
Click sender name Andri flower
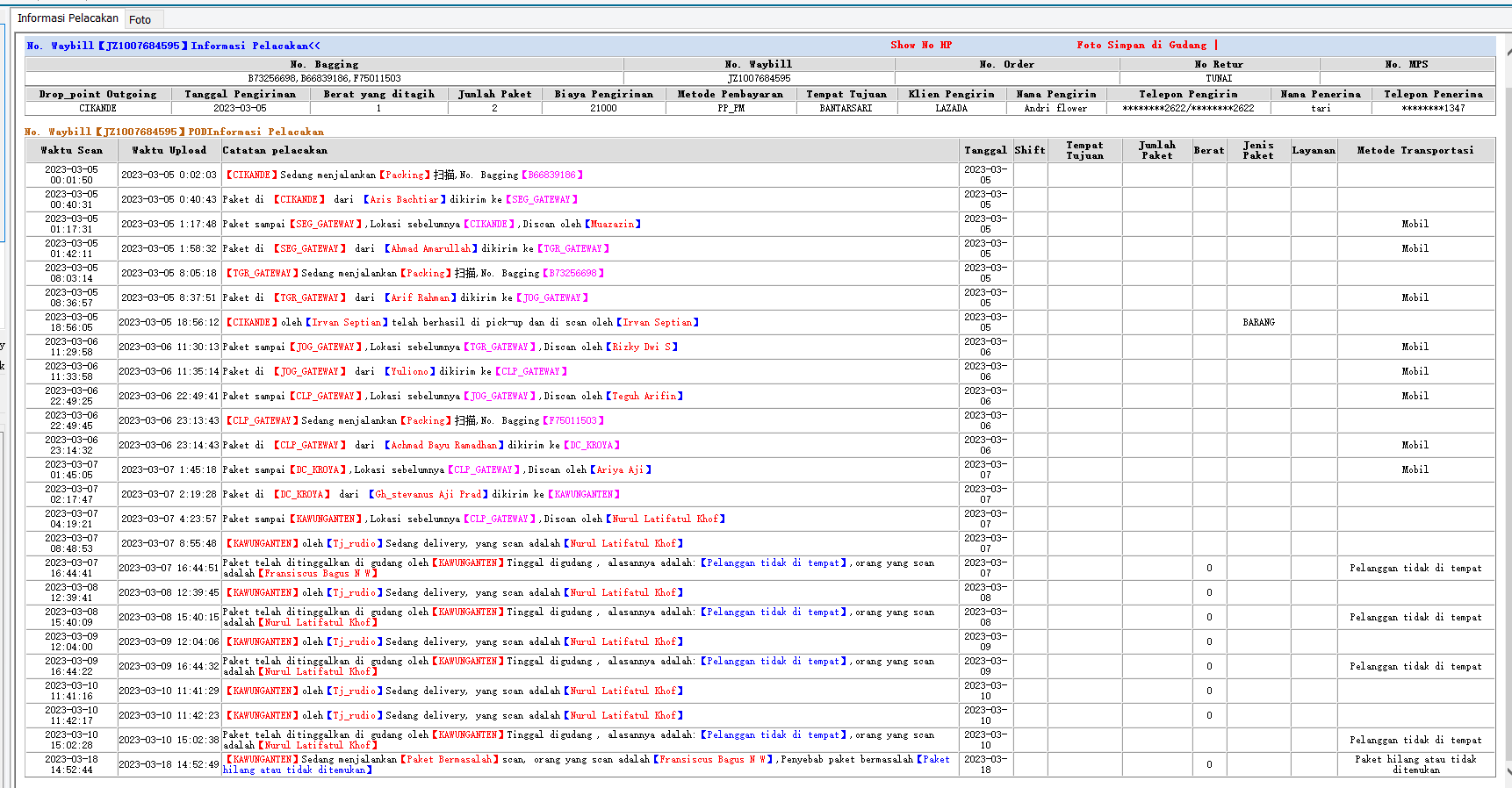(1055, 108)
